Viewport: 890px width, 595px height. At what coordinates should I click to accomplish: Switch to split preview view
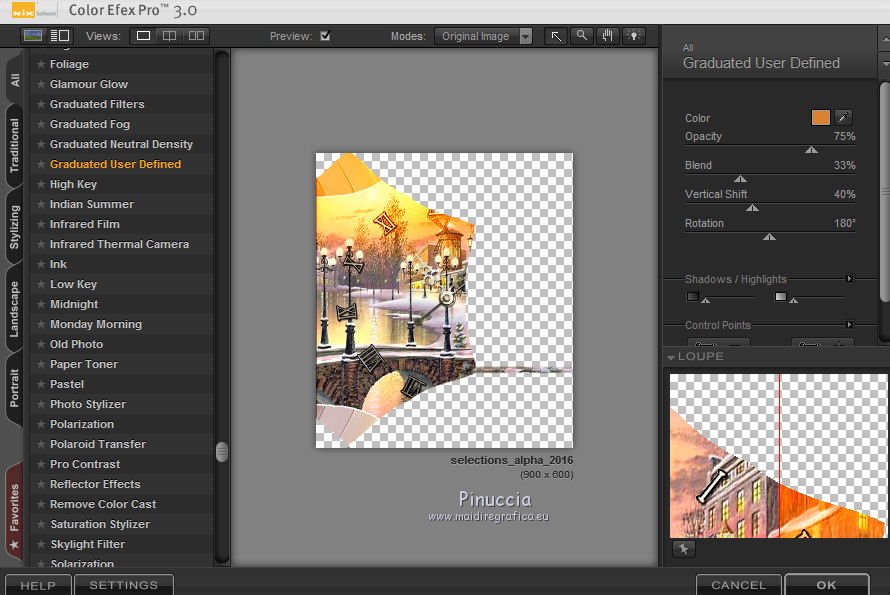click(169, 36)
